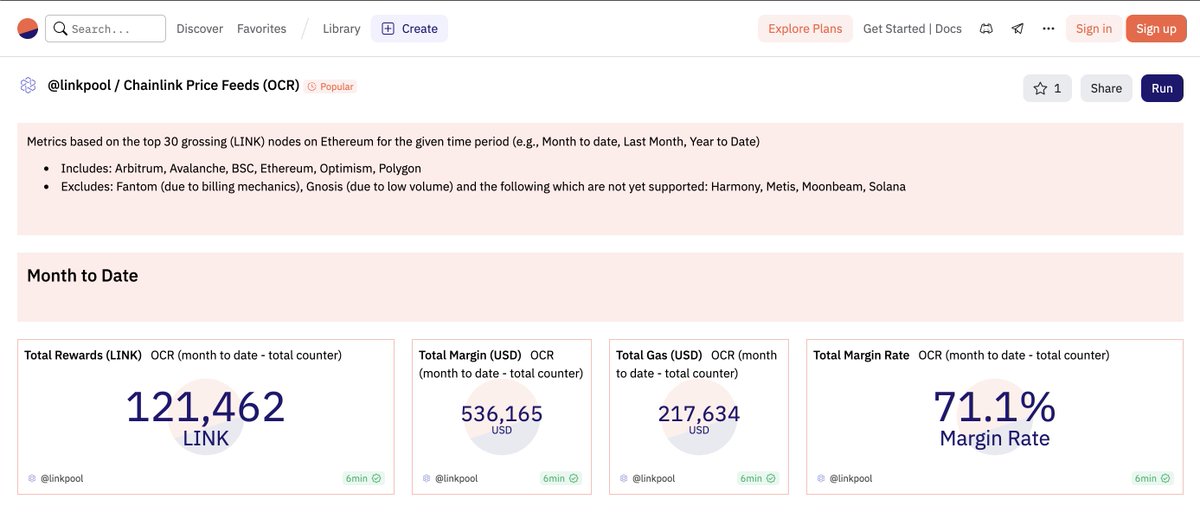Select the 'Includes: Arbitrum, Avalanche' bullet line
The width and height of the screenshot is (1200, 512).
coord(241,168)
